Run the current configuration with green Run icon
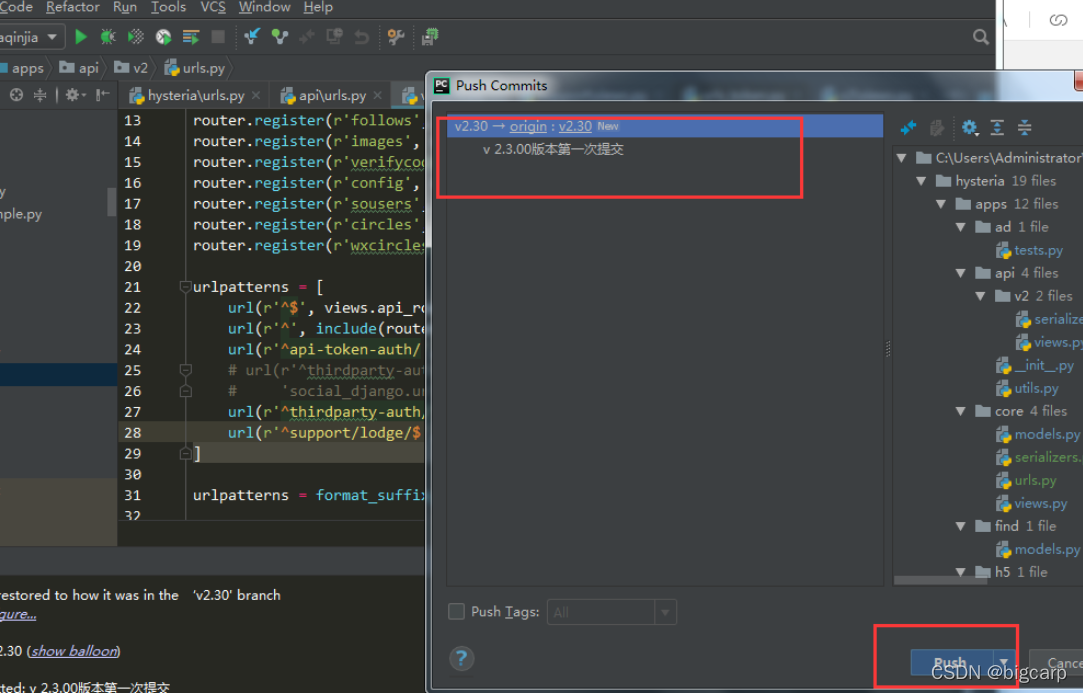Image resolution: width=1083 pixels, height=693 pixels. [x=81, y=37]
